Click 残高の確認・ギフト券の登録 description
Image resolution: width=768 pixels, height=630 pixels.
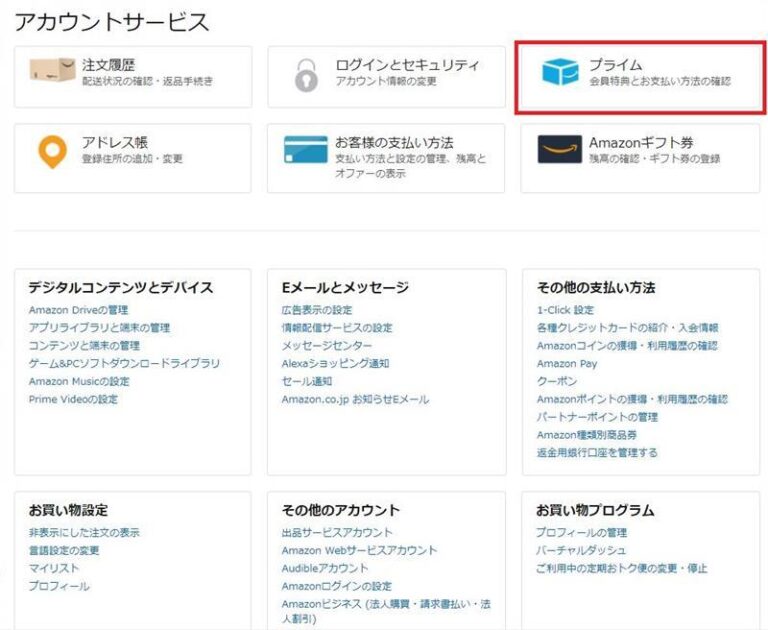[654, 159]
